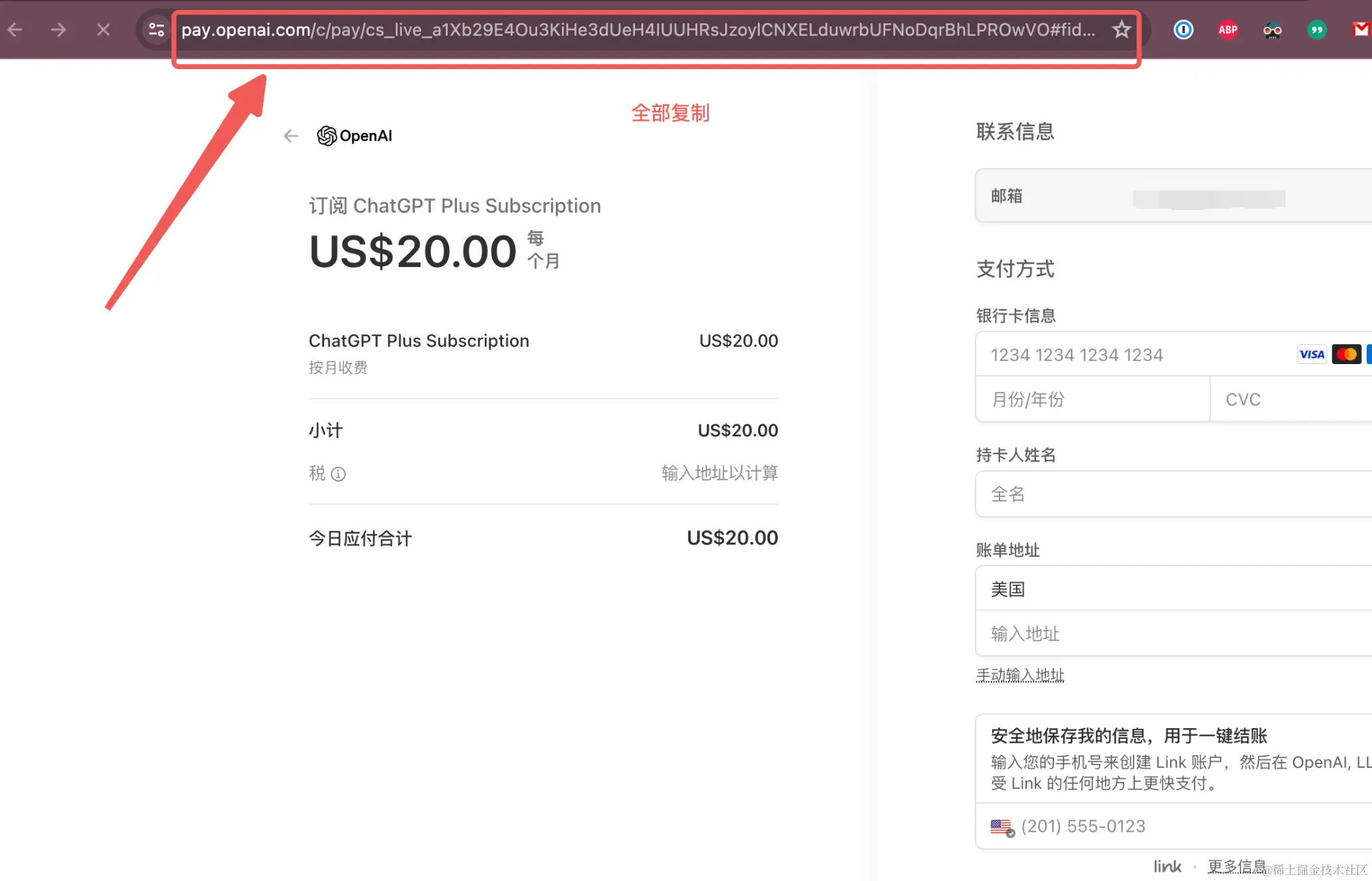The width and height of the screenshot is (1372, 881).
Task: Click 手动输入地址 to enter address manually
Action: coord(1020,674)
